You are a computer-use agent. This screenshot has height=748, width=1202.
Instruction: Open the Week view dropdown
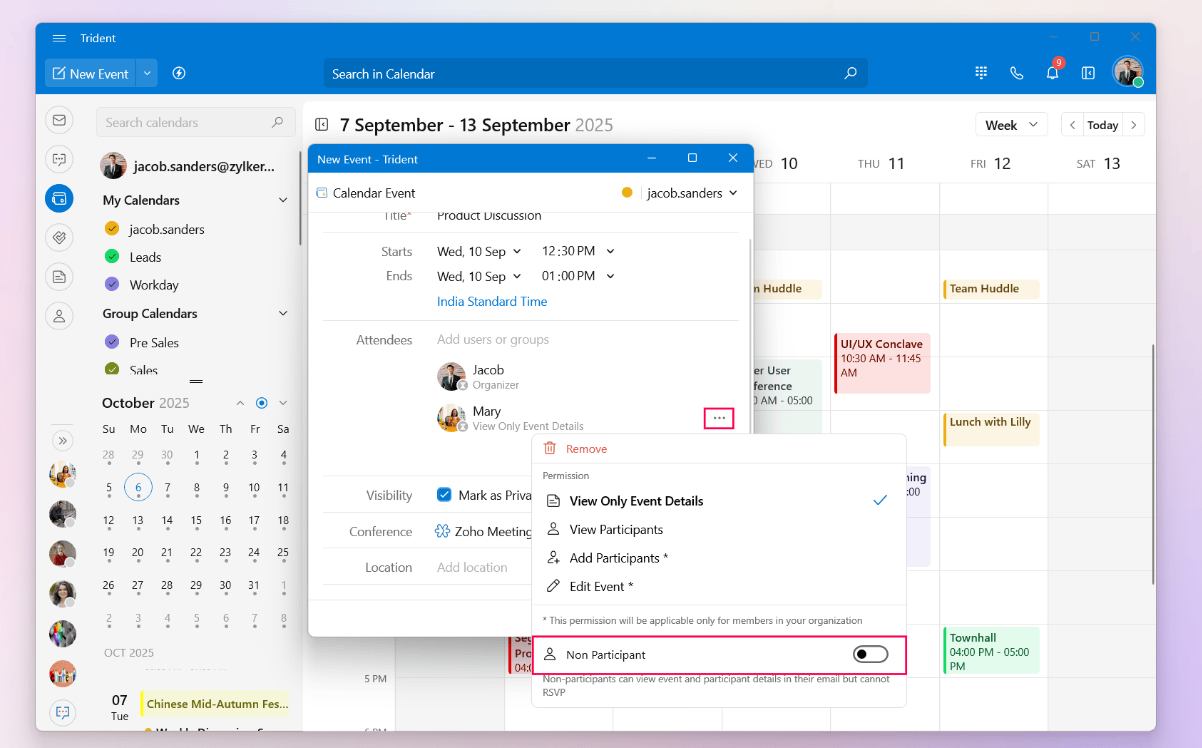1011,125
